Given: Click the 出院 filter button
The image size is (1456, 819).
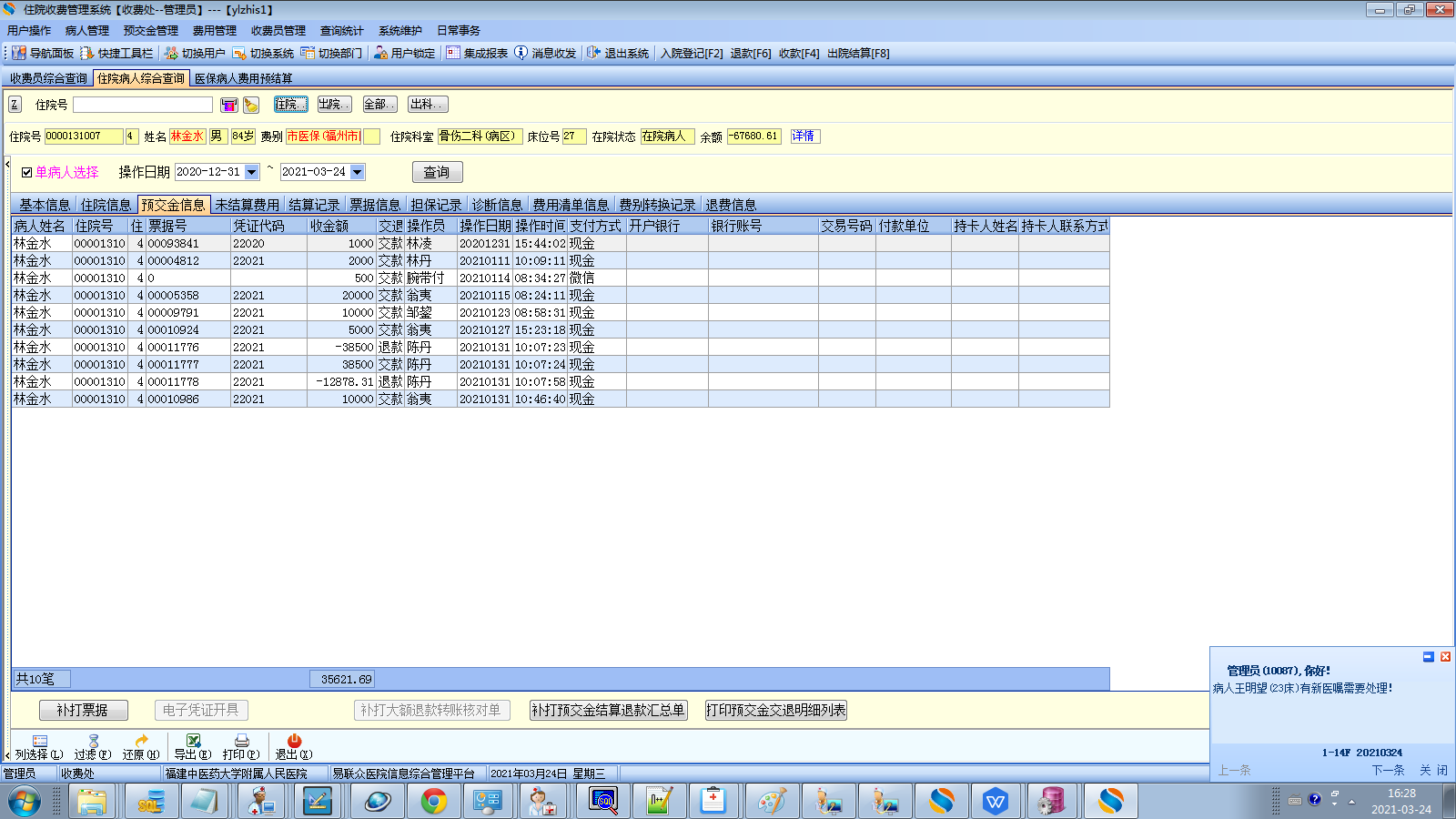Looking at the screenshot, I should click(x=334, y=105).
